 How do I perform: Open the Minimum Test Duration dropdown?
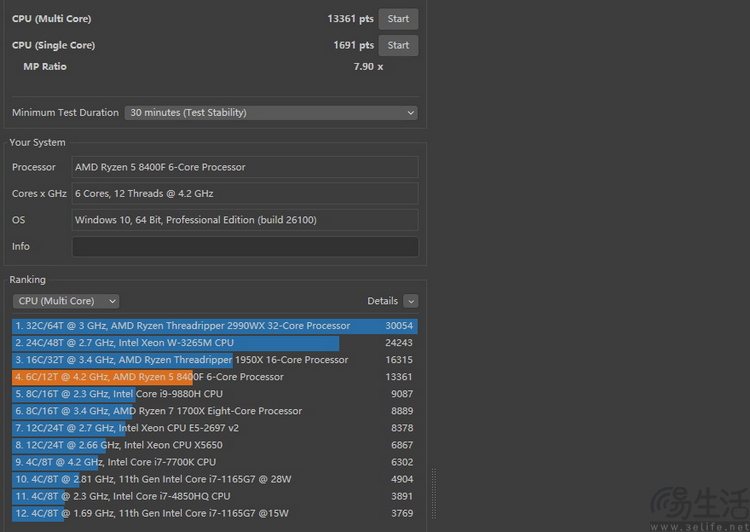click(271, 113)
